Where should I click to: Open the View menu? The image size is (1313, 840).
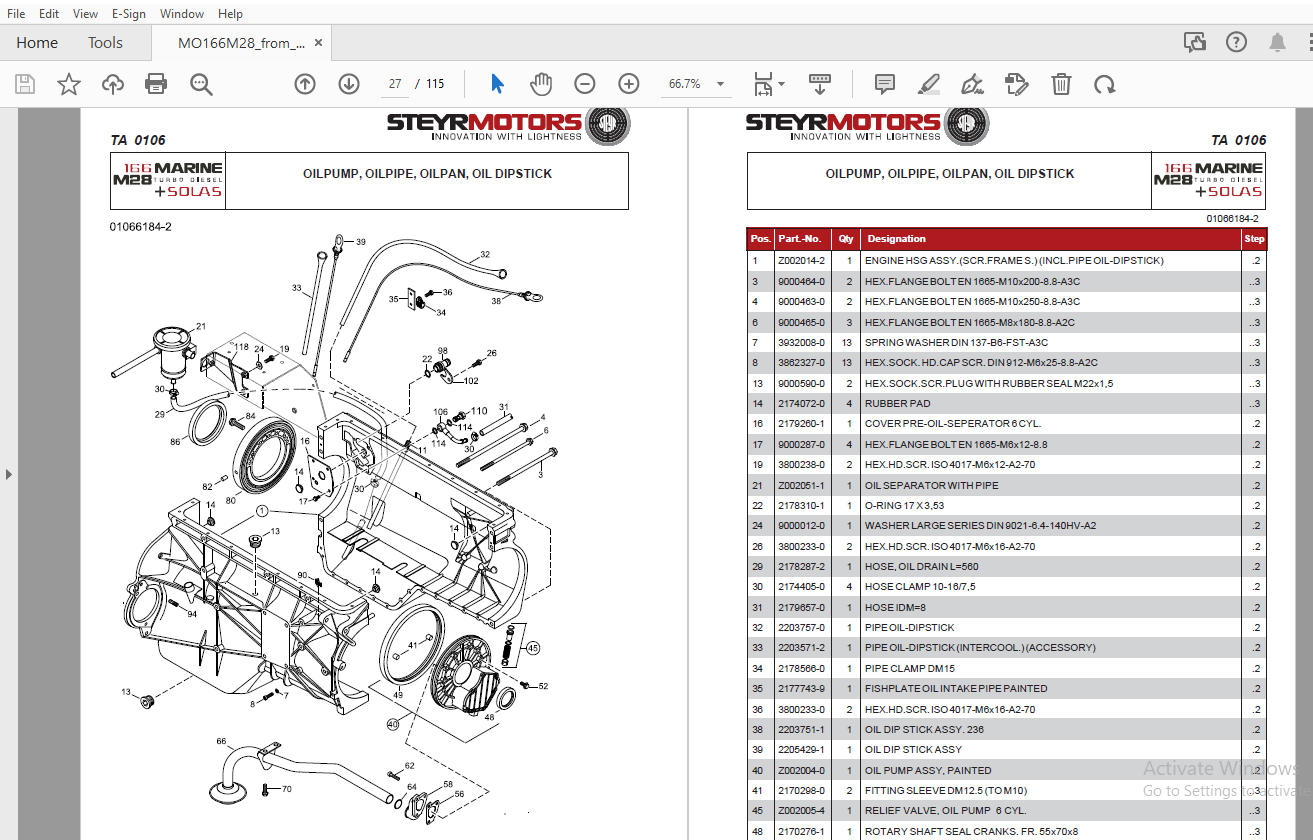[86, 13]
